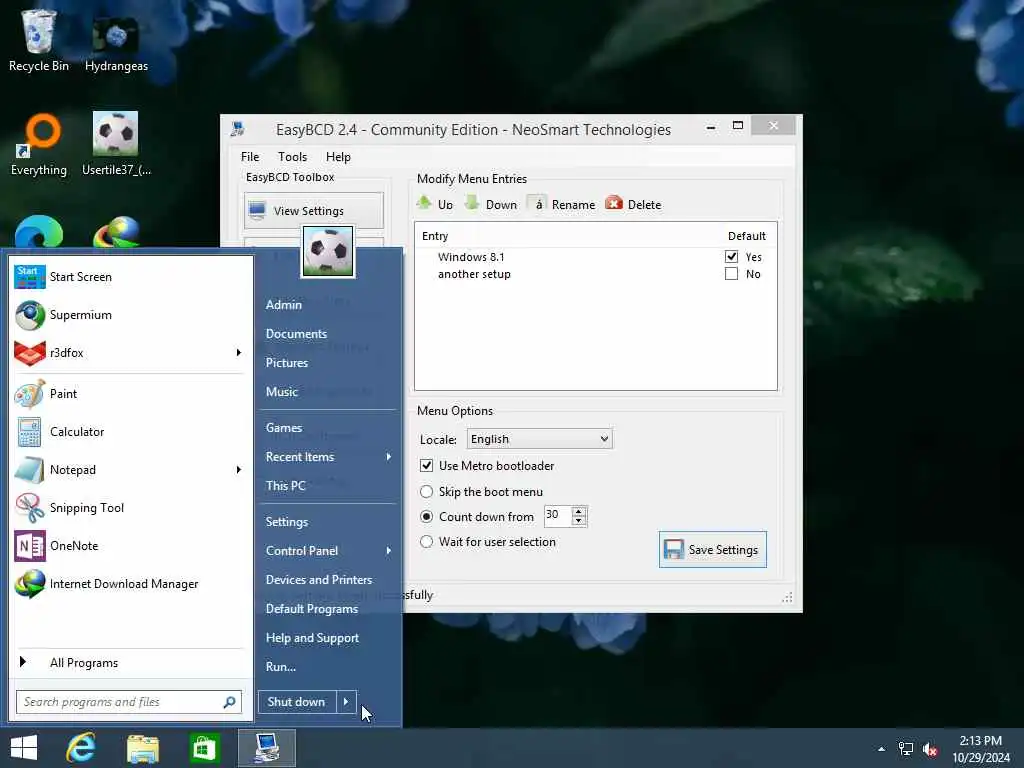Open the Locale English dropdown

coord(539,439)
